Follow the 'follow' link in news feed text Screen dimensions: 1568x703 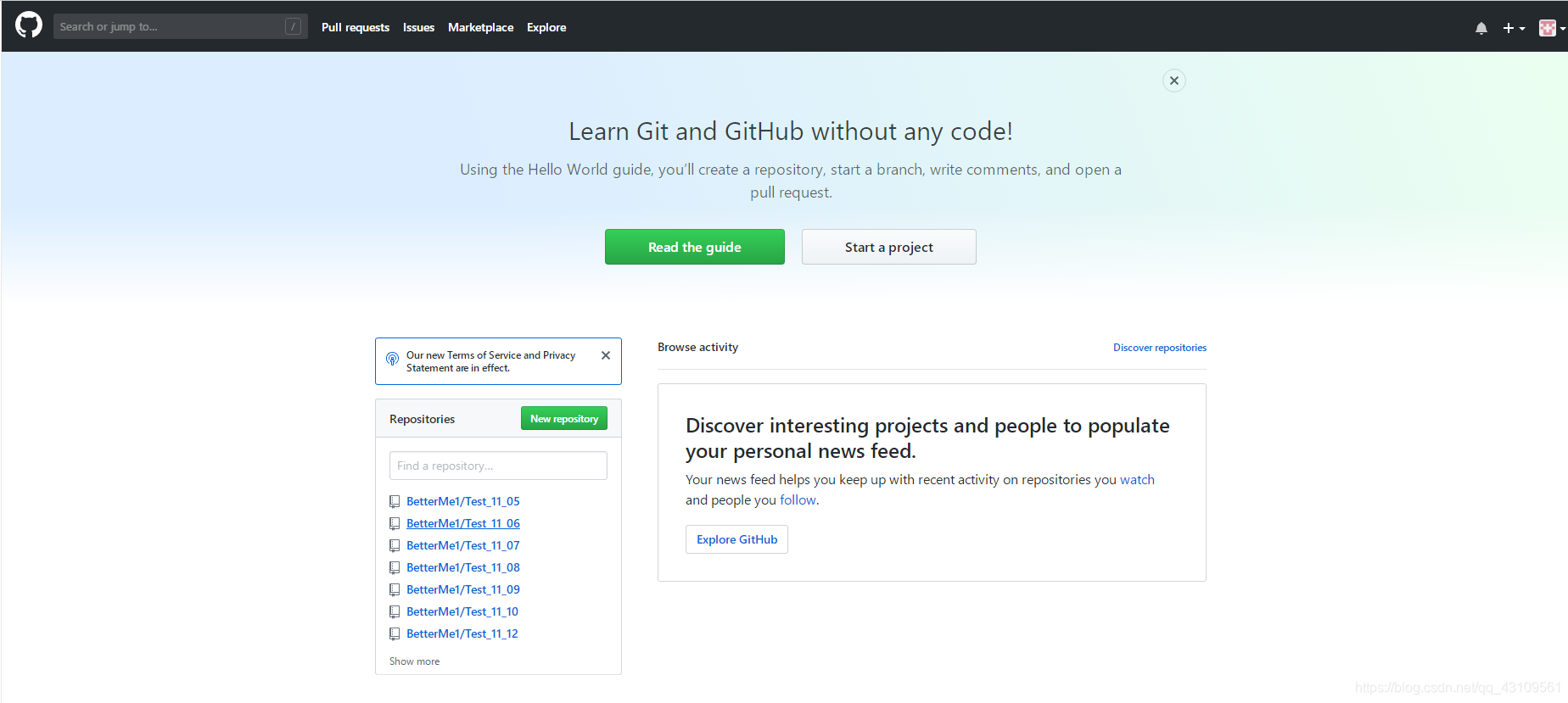[x=798, y=500]
